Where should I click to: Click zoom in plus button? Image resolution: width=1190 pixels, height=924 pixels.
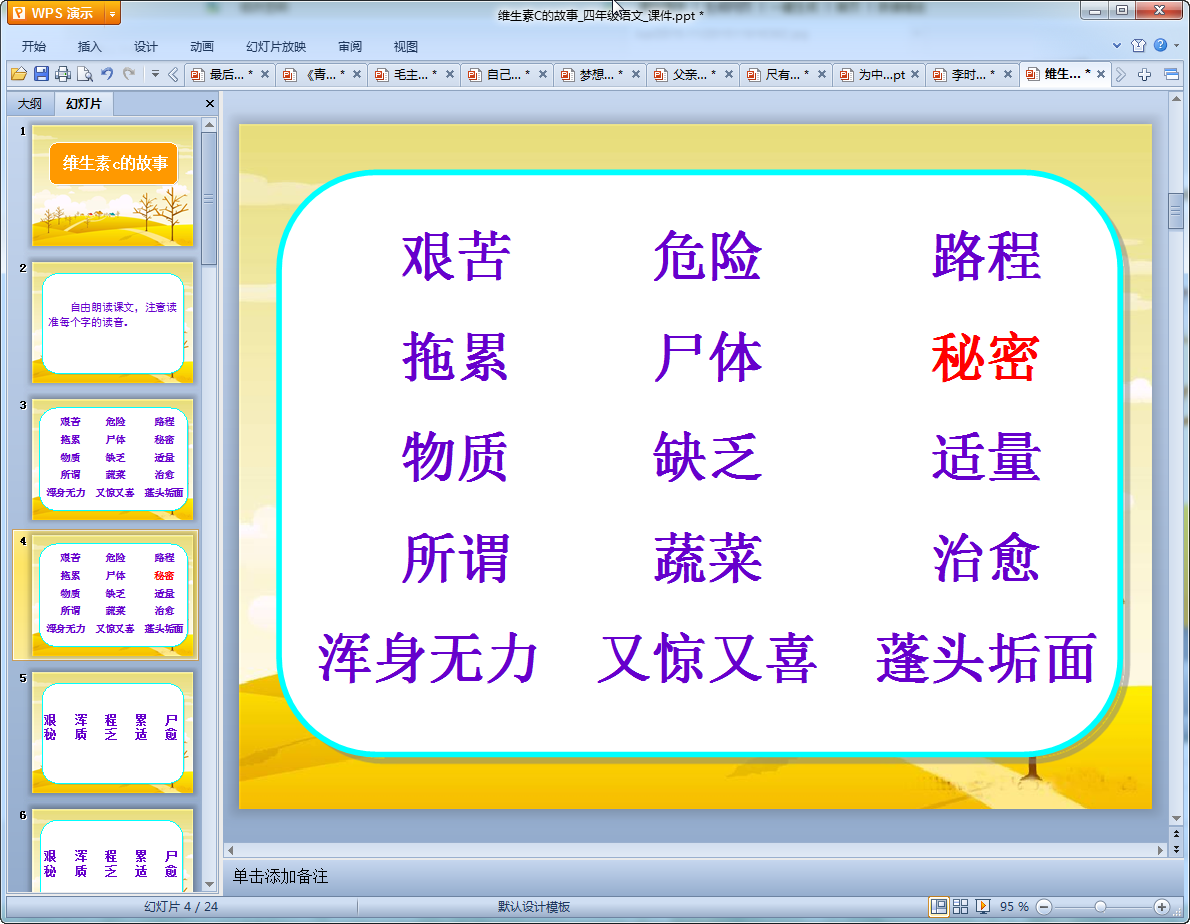coord(1162,906)
